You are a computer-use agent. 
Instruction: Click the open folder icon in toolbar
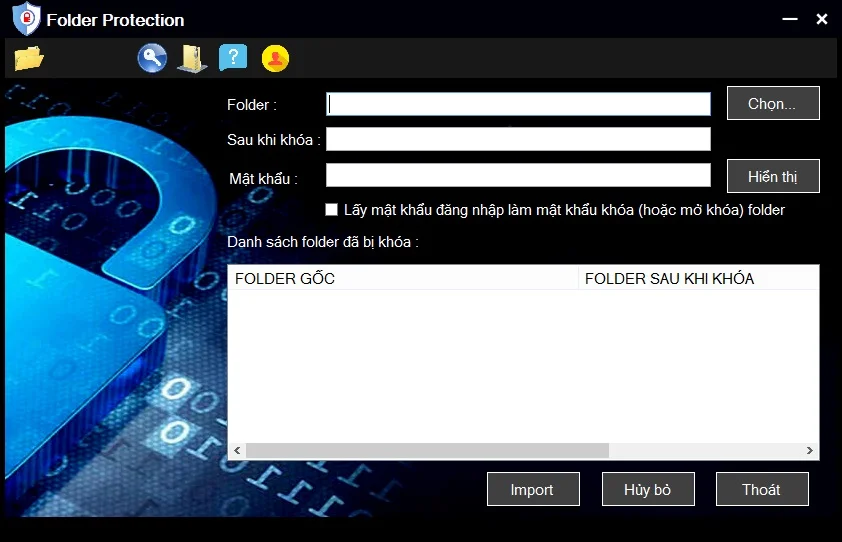(29, 58)
